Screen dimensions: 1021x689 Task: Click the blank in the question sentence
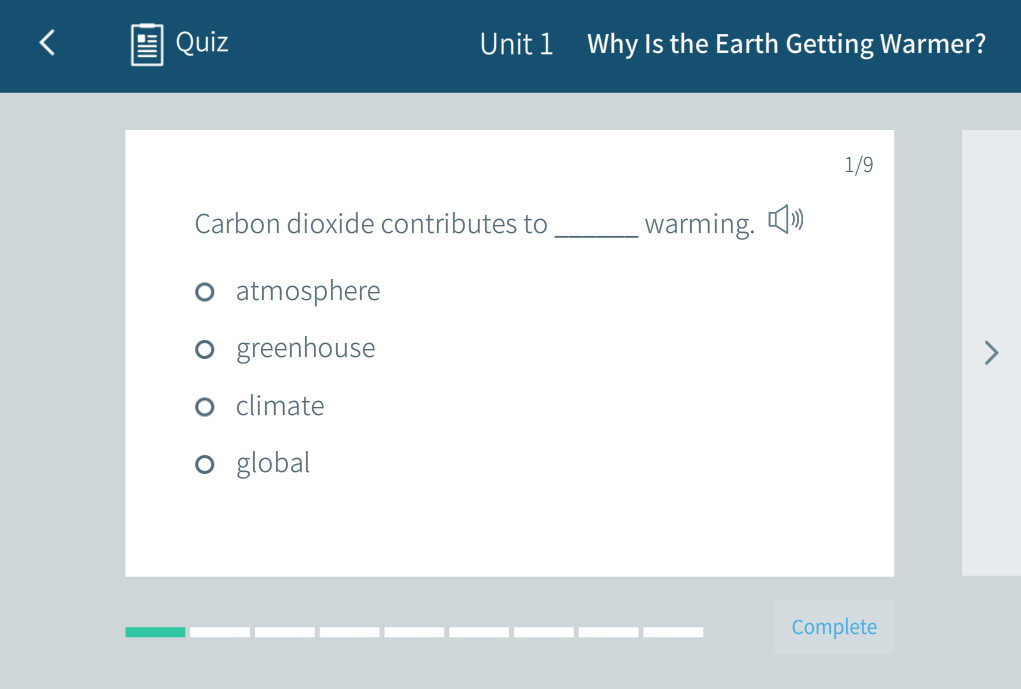pyautogui.click(x=596, y=226)
